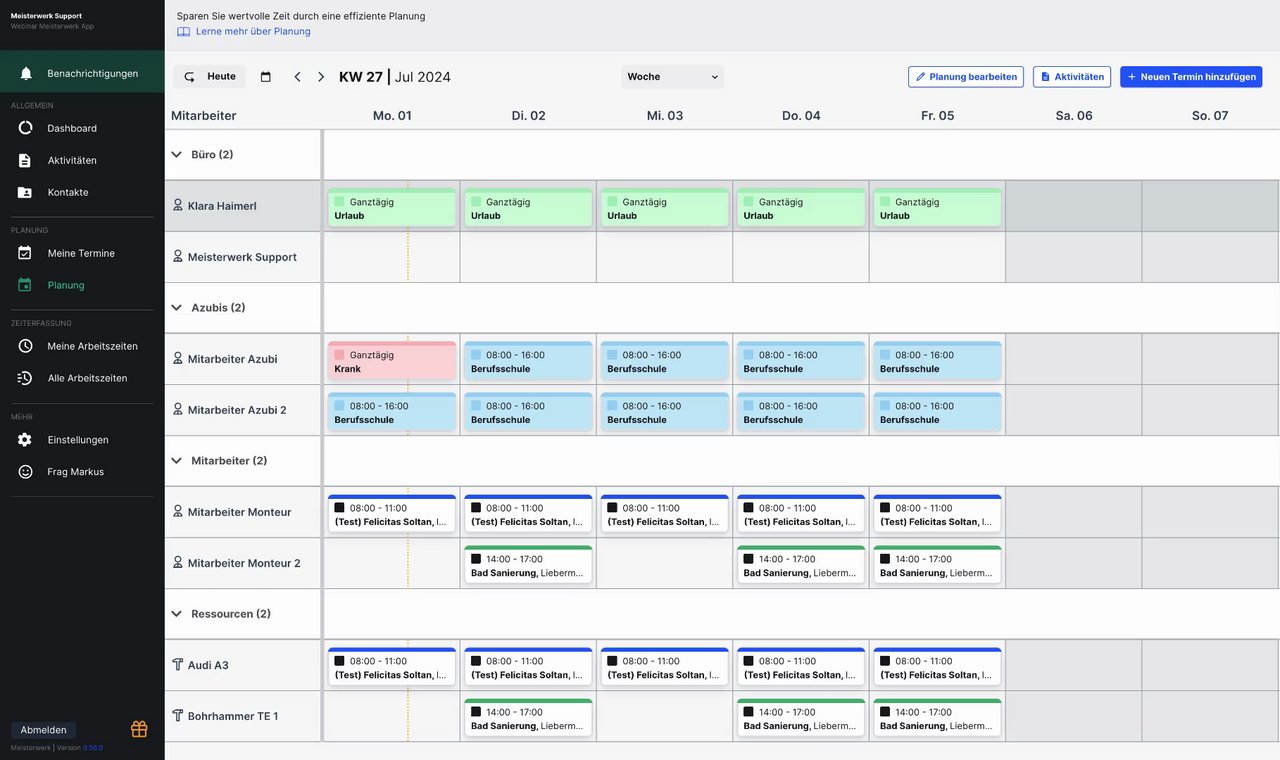Go to previous week arrow
Viewport: 1280px width, 760px height.
pyautogui.click(x=297, y=77)
